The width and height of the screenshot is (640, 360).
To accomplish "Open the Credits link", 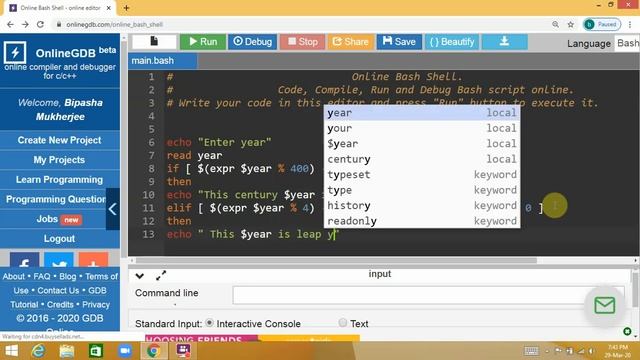I will tap(60, 304).
